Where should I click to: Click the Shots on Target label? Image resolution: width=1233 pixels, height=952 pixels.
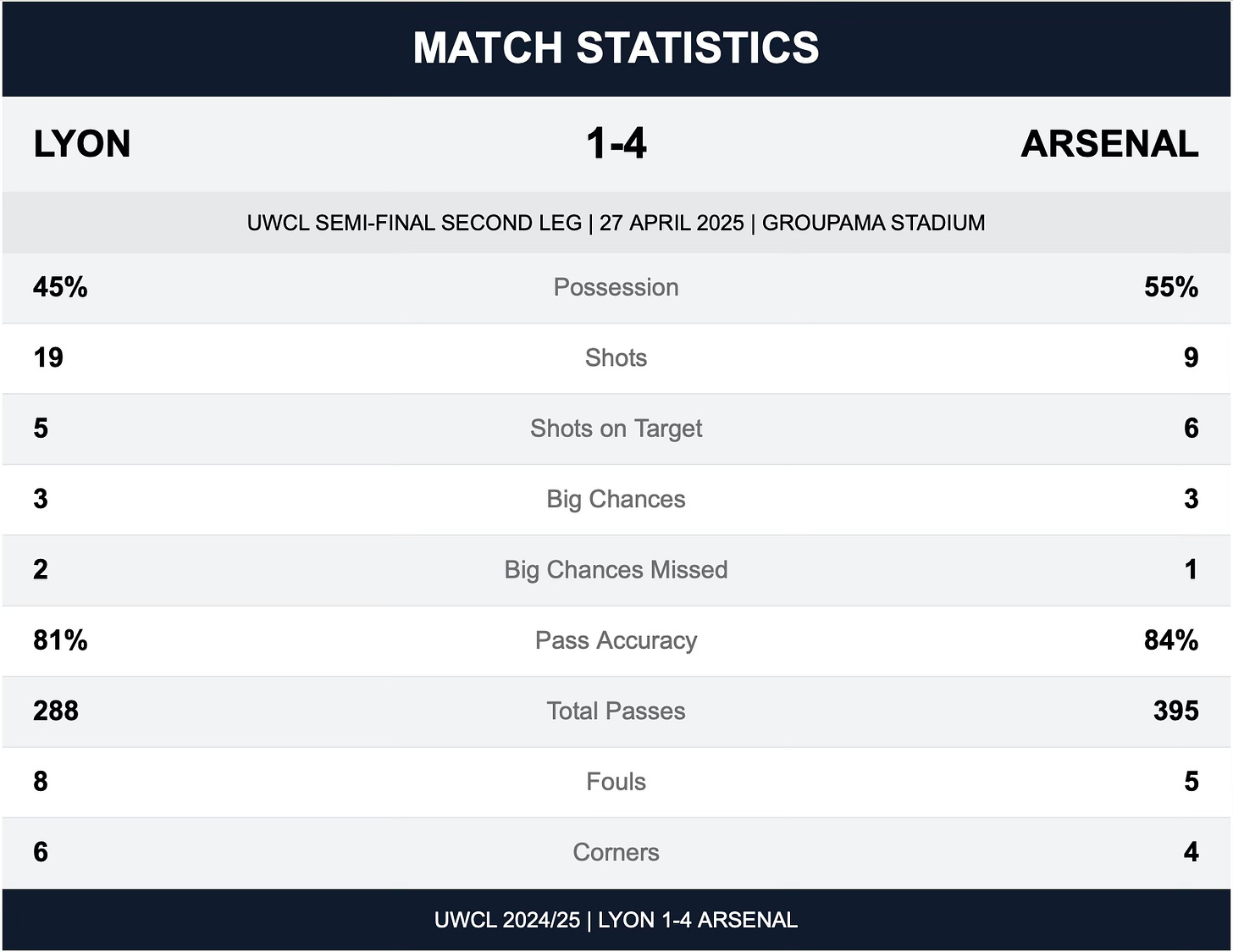click(616, 429)
